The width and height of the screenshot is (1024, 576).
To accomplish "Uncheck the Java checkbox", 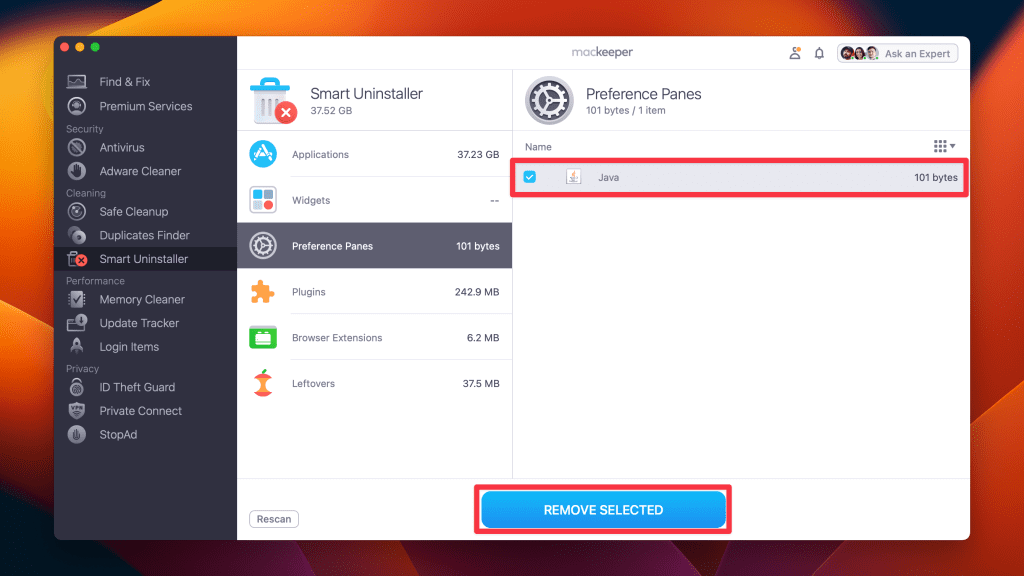I will coord(530,177).
